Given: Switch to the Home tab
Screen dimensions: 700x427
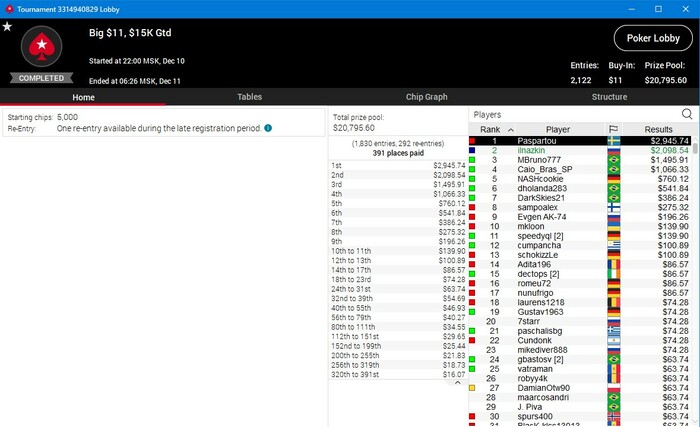Looking at the screenshot, I should (83, 97).
